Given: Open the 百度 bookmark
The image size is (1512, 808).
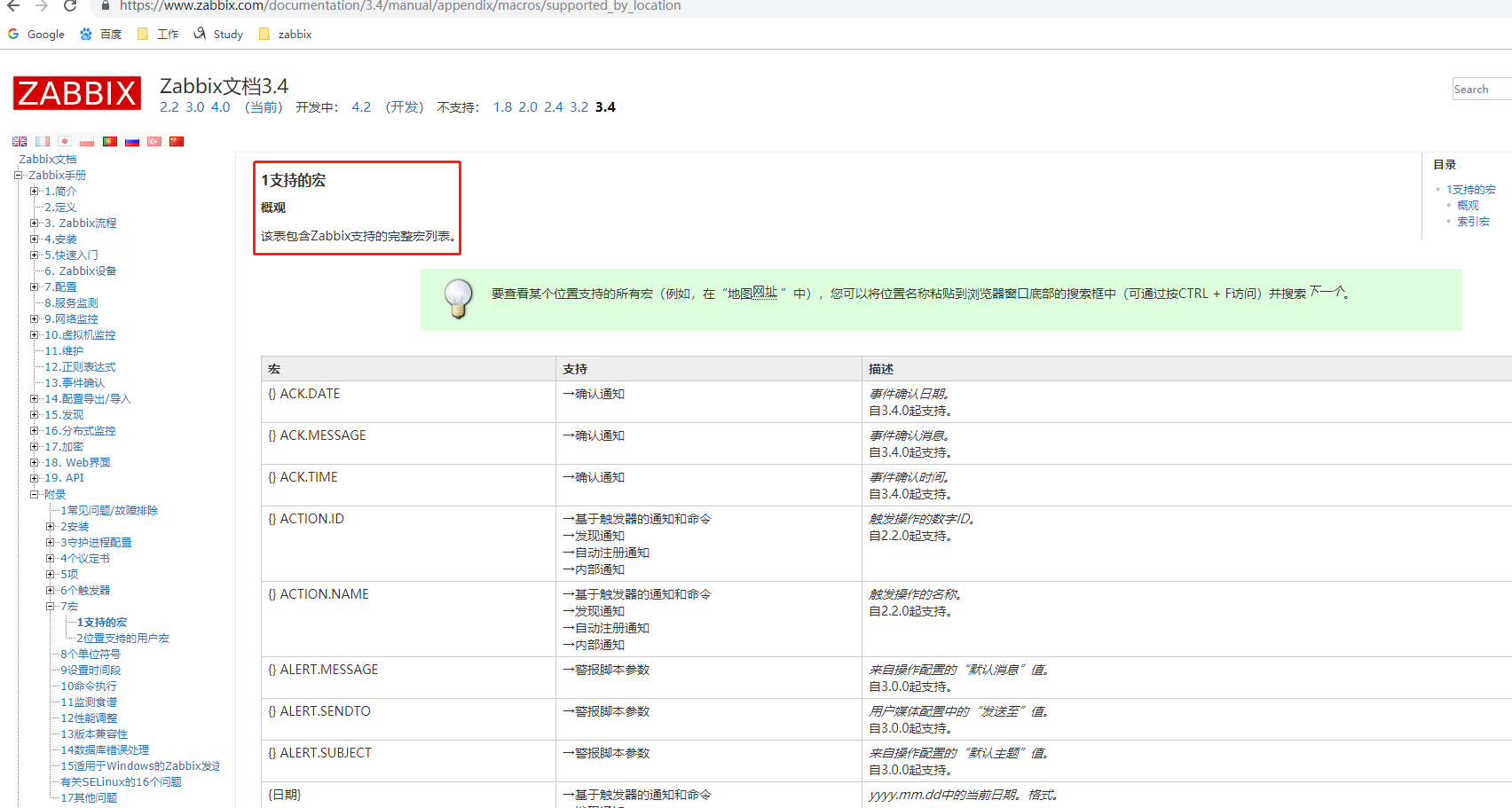Looking at the screenshot, I should [x=100, y=34].
